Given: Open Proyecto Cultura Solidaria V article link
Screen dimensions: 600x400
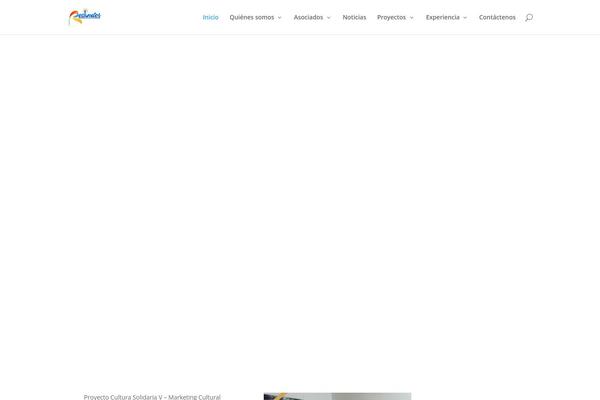Looking at the screenshot, I should point(152,397).
